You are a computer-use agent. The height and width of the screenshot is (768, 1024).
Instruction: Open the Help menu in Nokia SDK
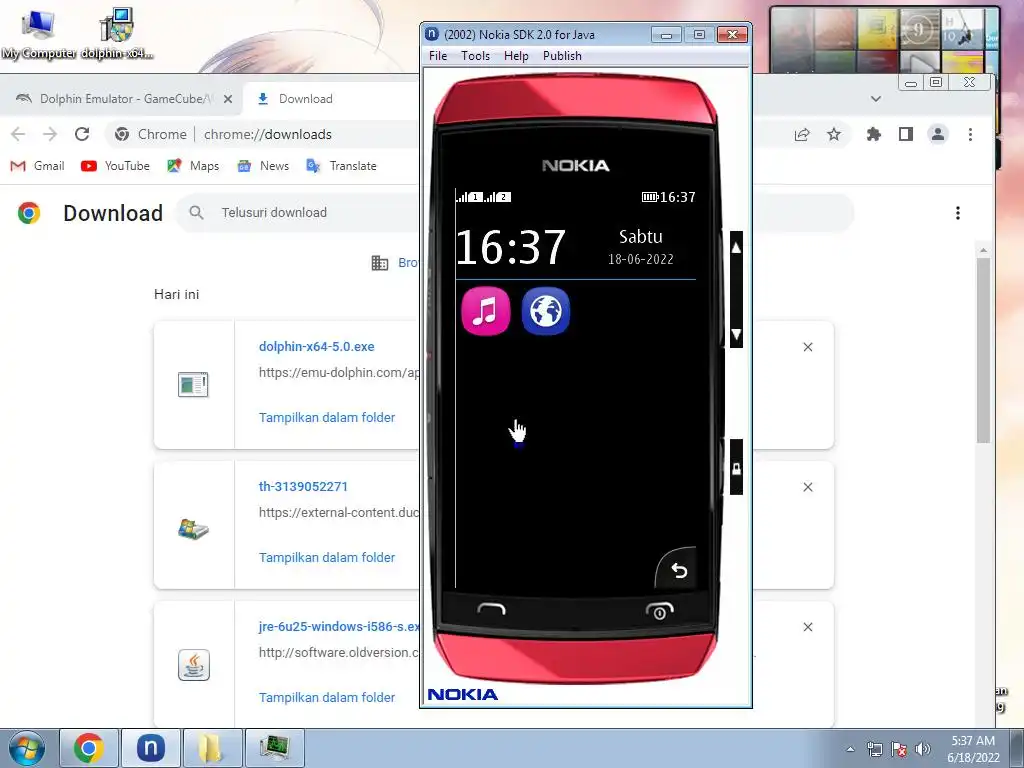tap(516, 56)
